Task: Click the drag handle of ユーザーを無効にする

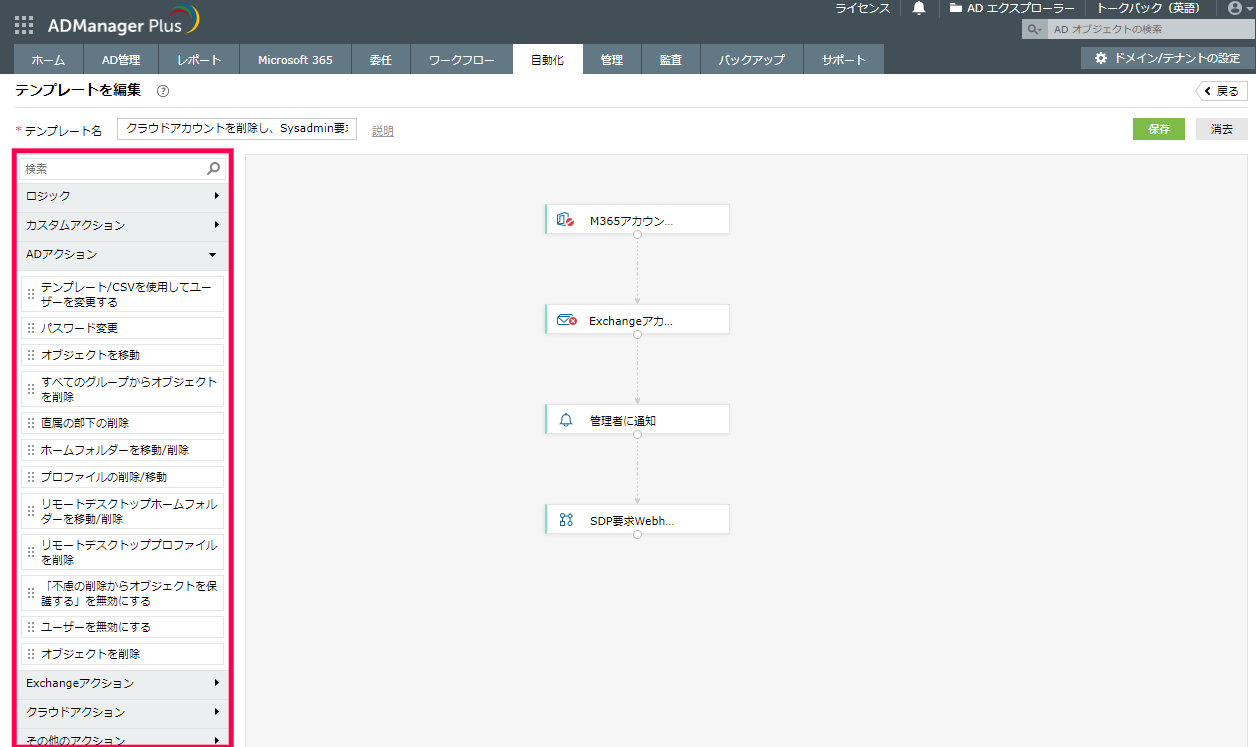Action: pos(31,627)
